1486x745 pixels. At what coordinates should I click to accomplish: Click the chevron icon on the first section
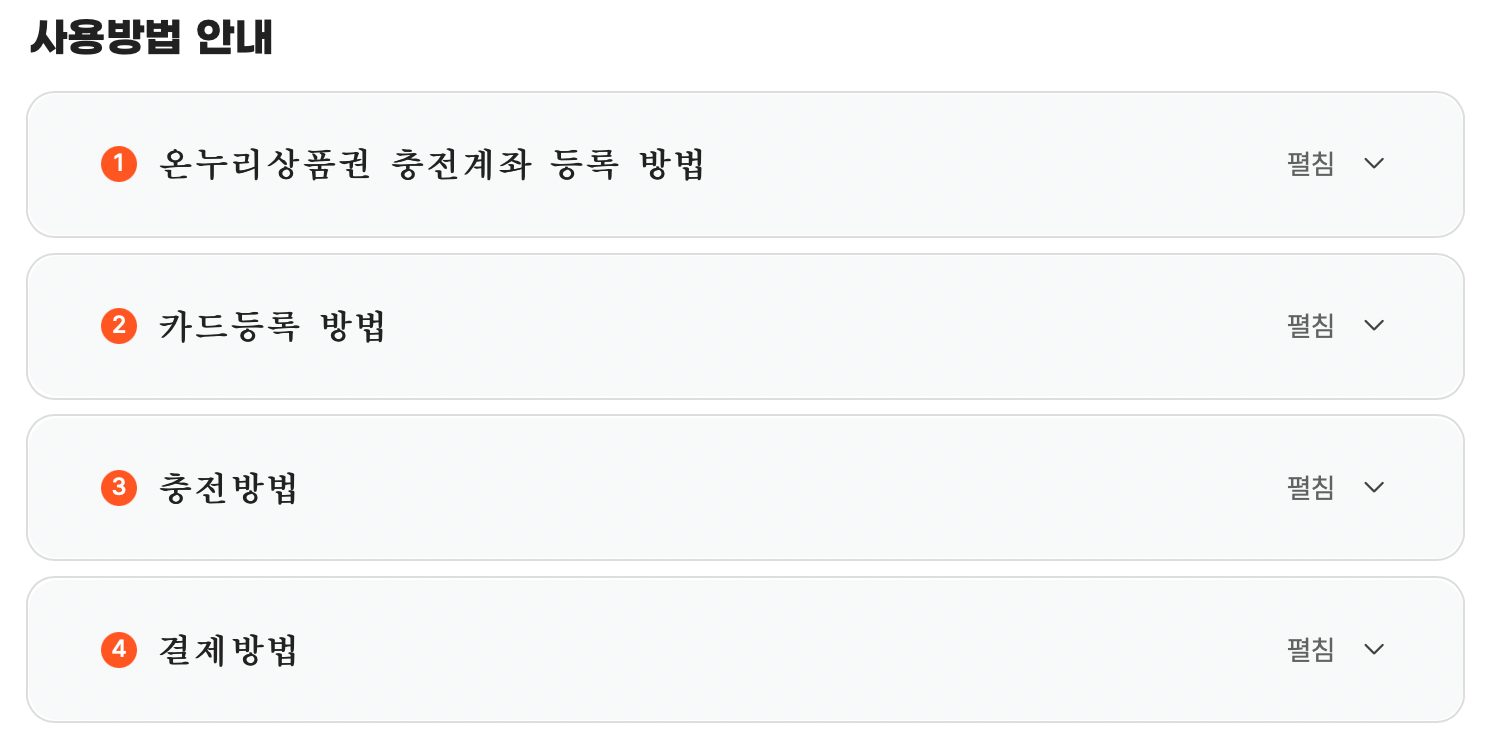pos(1374,163)
